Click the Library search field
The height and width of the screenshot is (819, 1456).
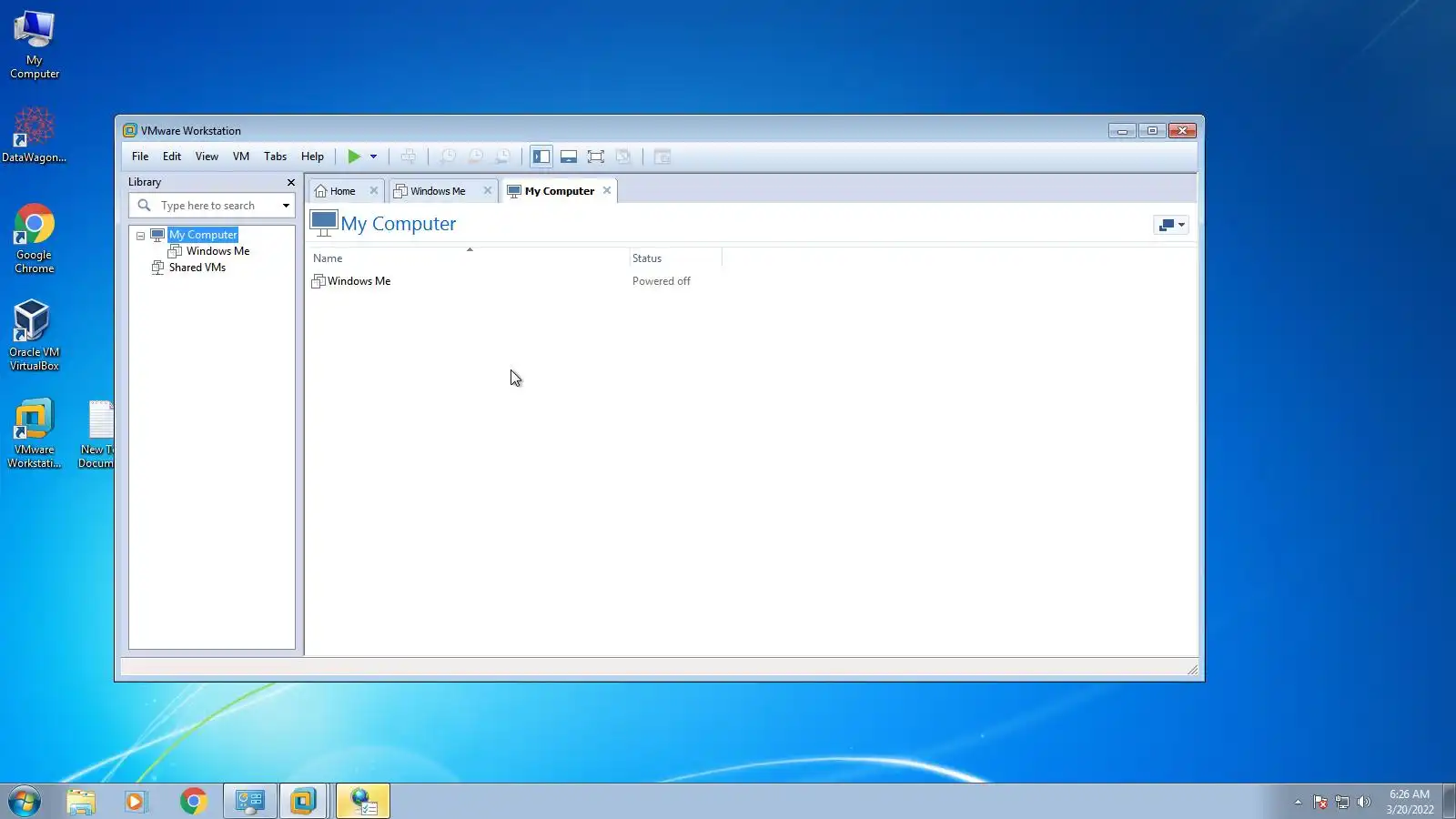click(x=212, y=206)
